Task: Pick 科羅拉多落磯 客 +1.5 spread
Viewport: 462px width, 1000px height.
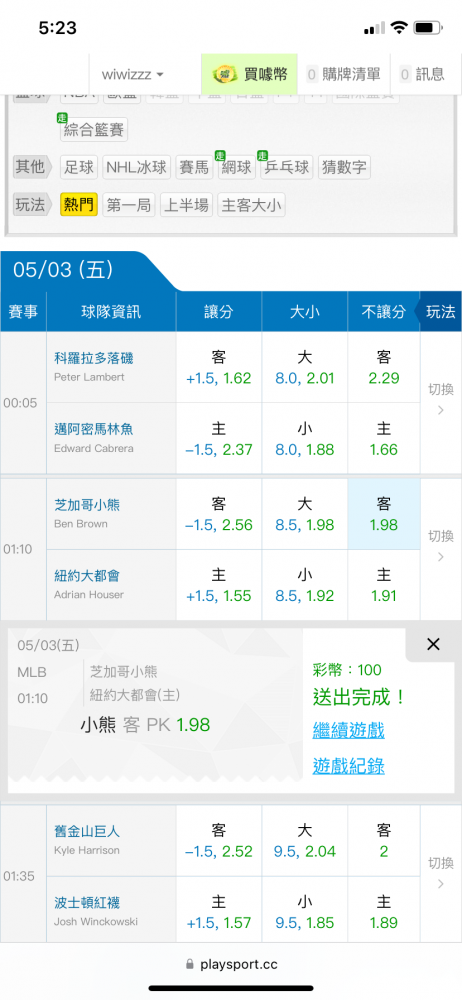Action: pyautogui.click(x=219, y=367)
